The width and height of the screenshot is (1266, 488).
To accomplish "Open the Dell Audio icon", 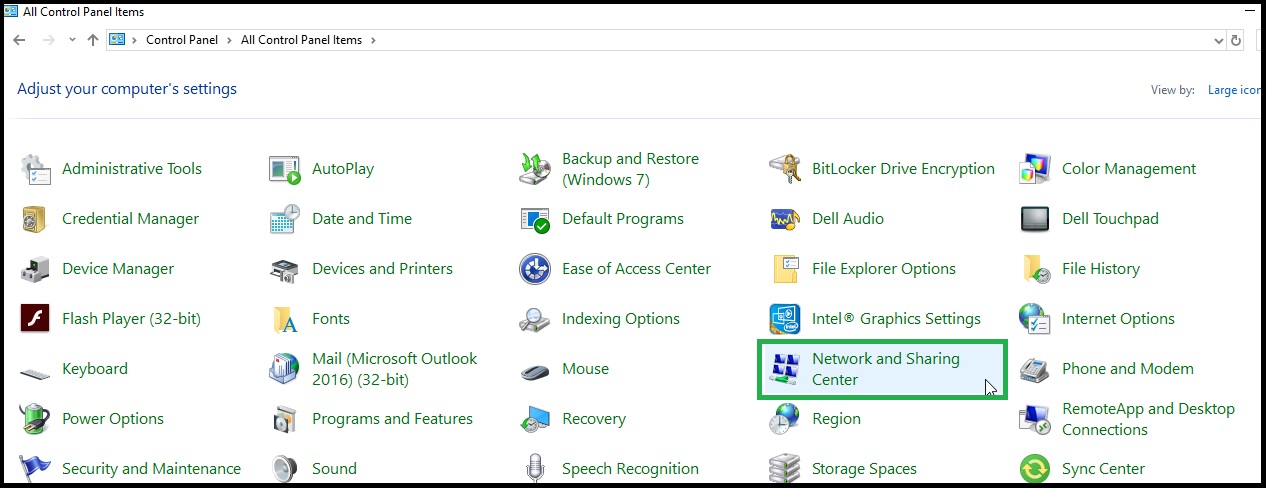I will pos(785,219).
